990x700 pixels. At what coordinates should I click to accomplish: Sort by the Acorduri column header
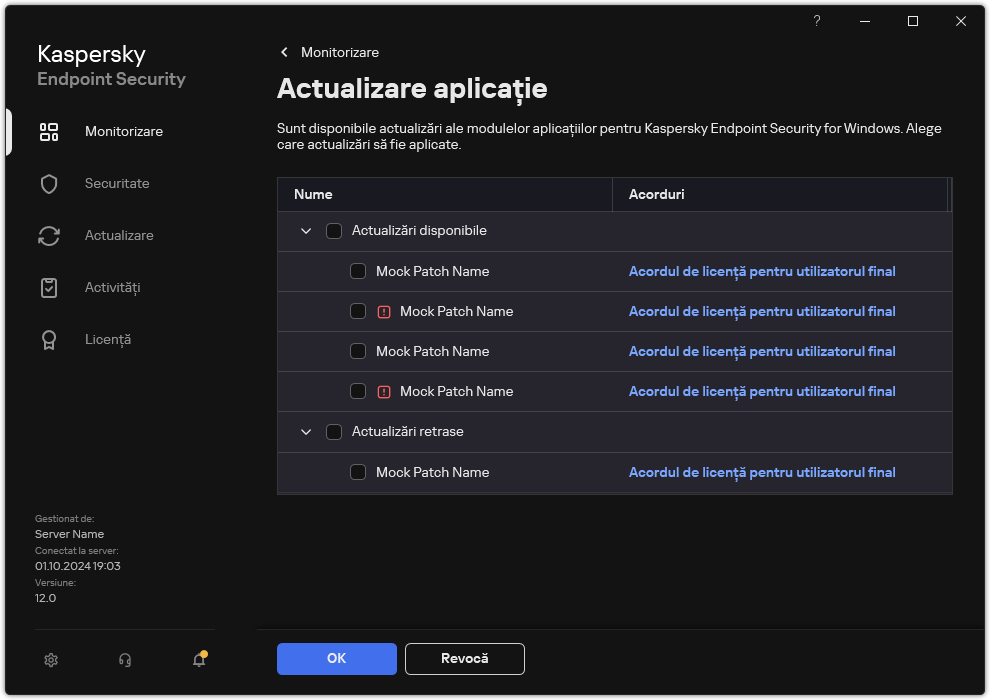click(x=657, y=194)
